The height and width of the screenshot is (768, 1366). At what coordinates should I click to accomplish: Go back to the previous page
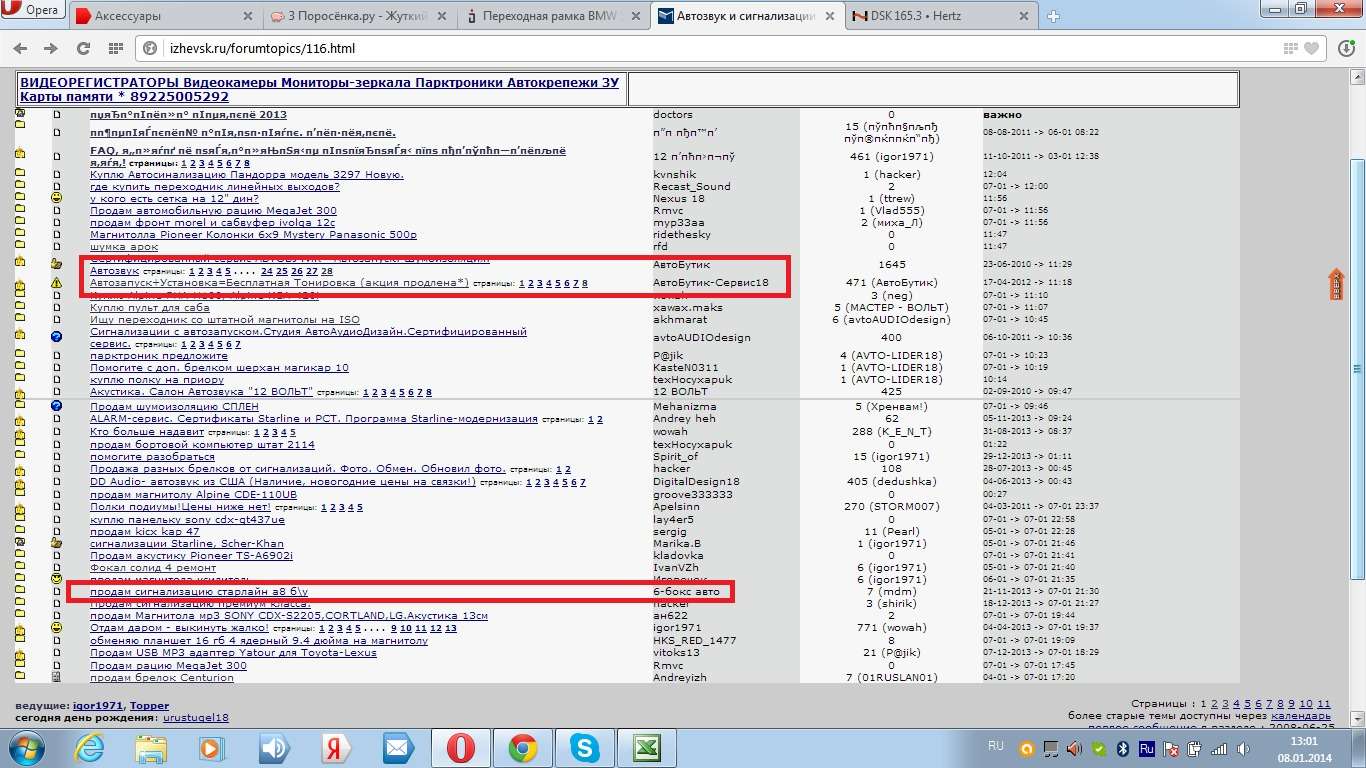point(21,48)
